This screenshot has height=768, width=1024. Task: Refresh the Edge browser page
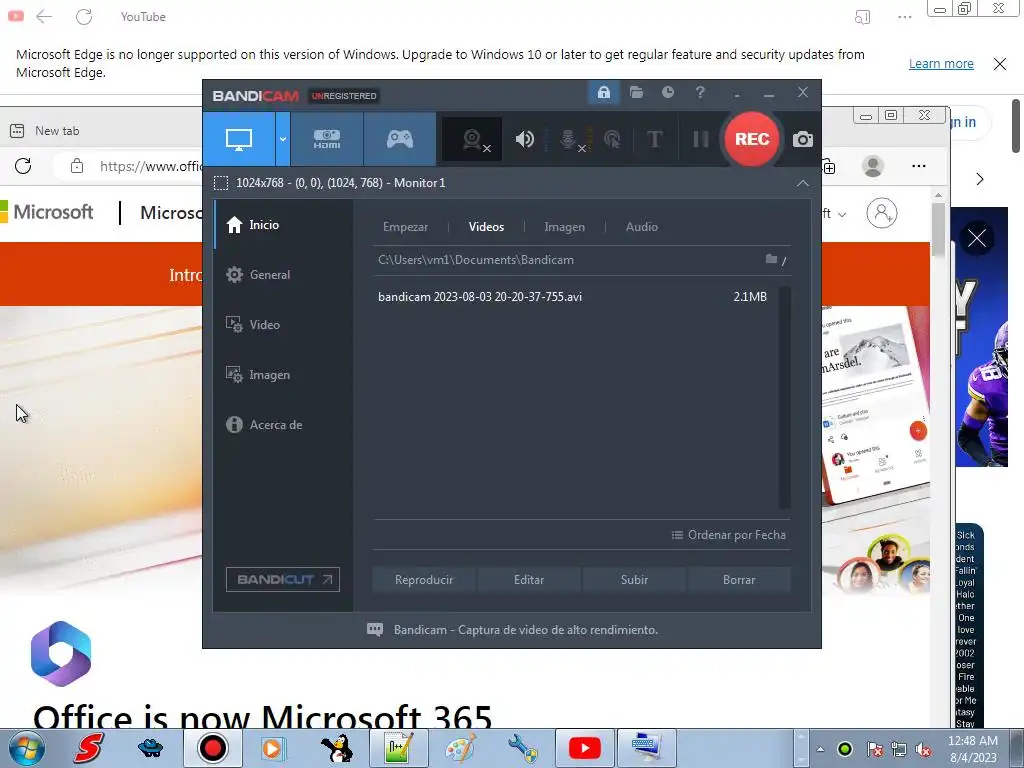coord(23,166)
